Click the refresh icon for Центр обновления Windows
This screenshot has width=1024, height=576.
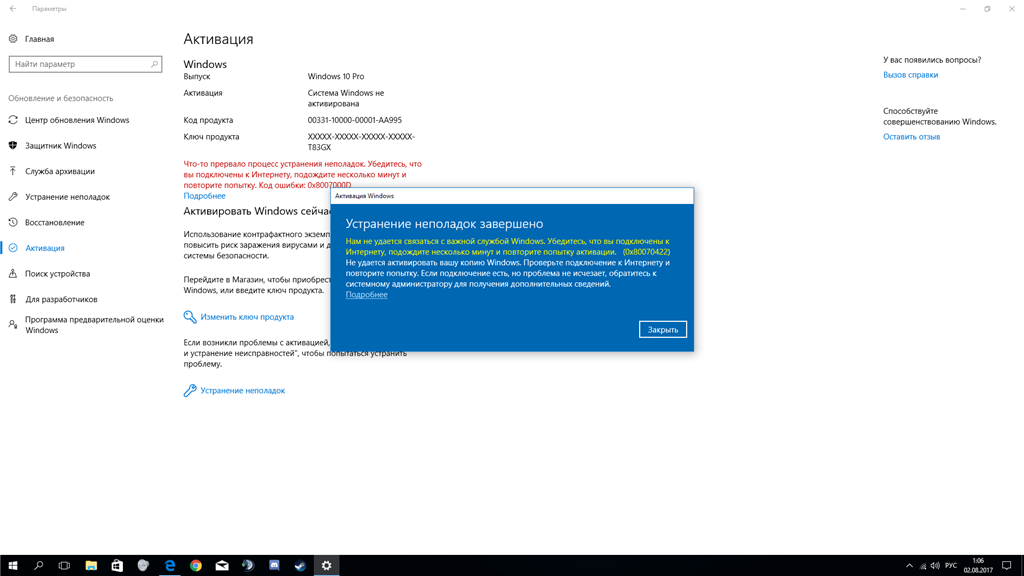[13, 120]
